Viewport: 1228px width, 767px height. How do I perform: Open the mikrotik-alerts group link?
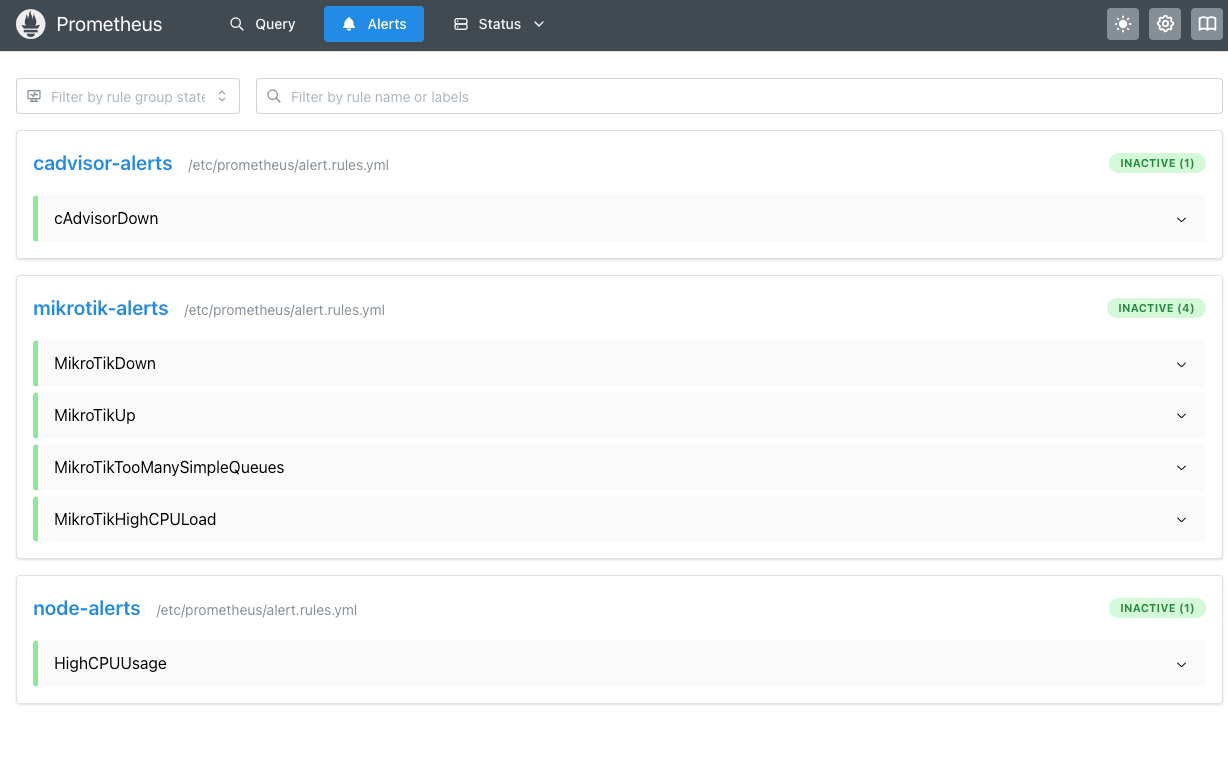[101, 308]
